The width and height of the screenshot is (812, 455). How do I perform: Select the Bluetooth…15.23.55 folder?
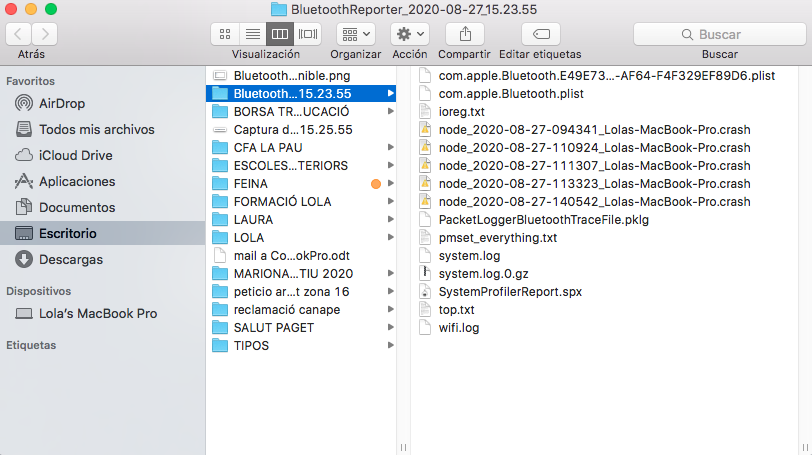[301, 94]
